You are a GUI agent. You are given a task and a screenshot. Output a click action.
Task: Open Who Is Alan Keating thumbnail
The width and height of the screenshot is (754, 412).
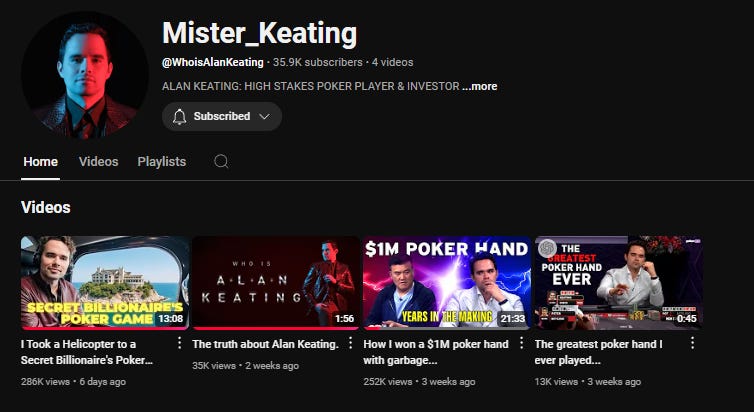[276, 282]
